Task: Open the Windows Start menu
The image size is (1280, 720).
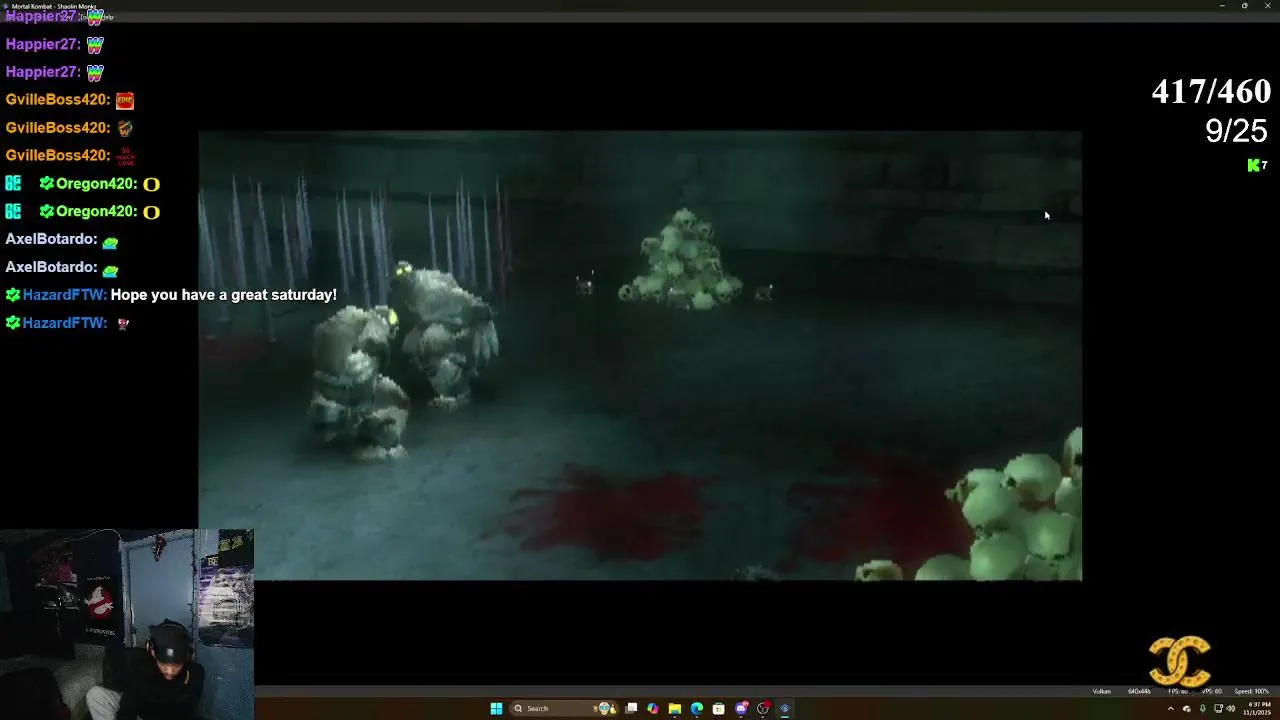Action: 496,708
